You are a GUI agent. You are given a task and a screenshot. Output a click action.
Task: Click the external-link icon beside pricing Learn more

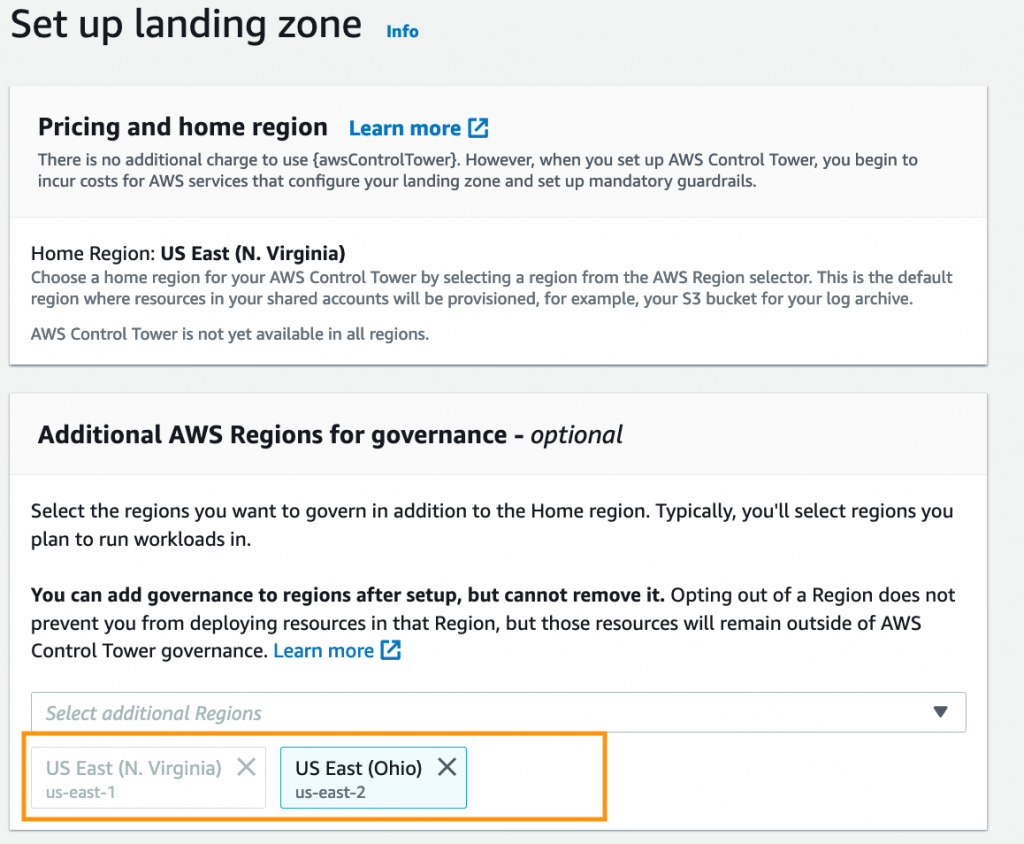[x=478, y=127]
